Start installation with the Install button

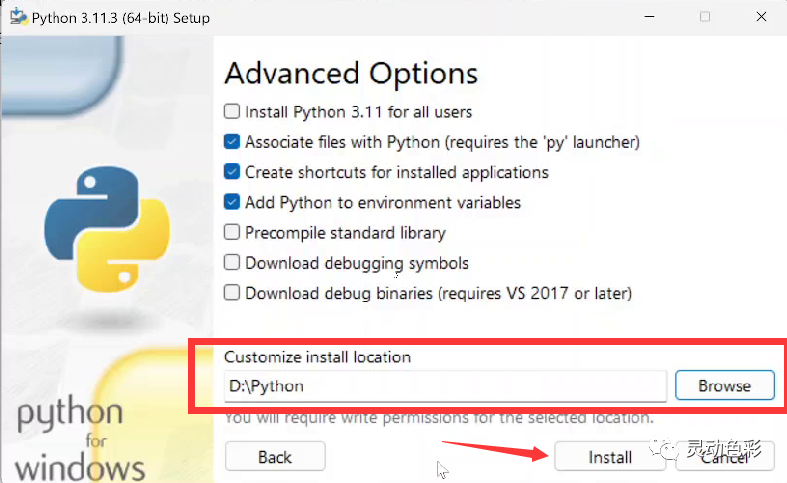coord(609,456)
